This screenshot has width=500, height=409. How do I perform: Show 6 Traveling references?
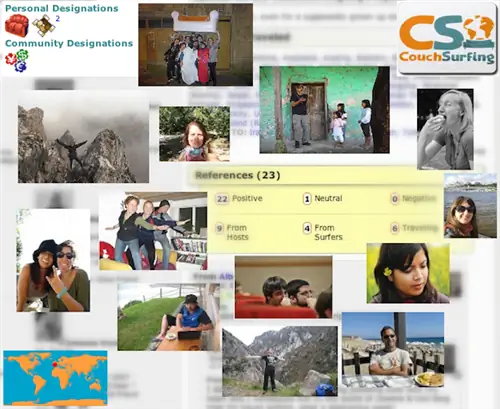click(414, 228)
